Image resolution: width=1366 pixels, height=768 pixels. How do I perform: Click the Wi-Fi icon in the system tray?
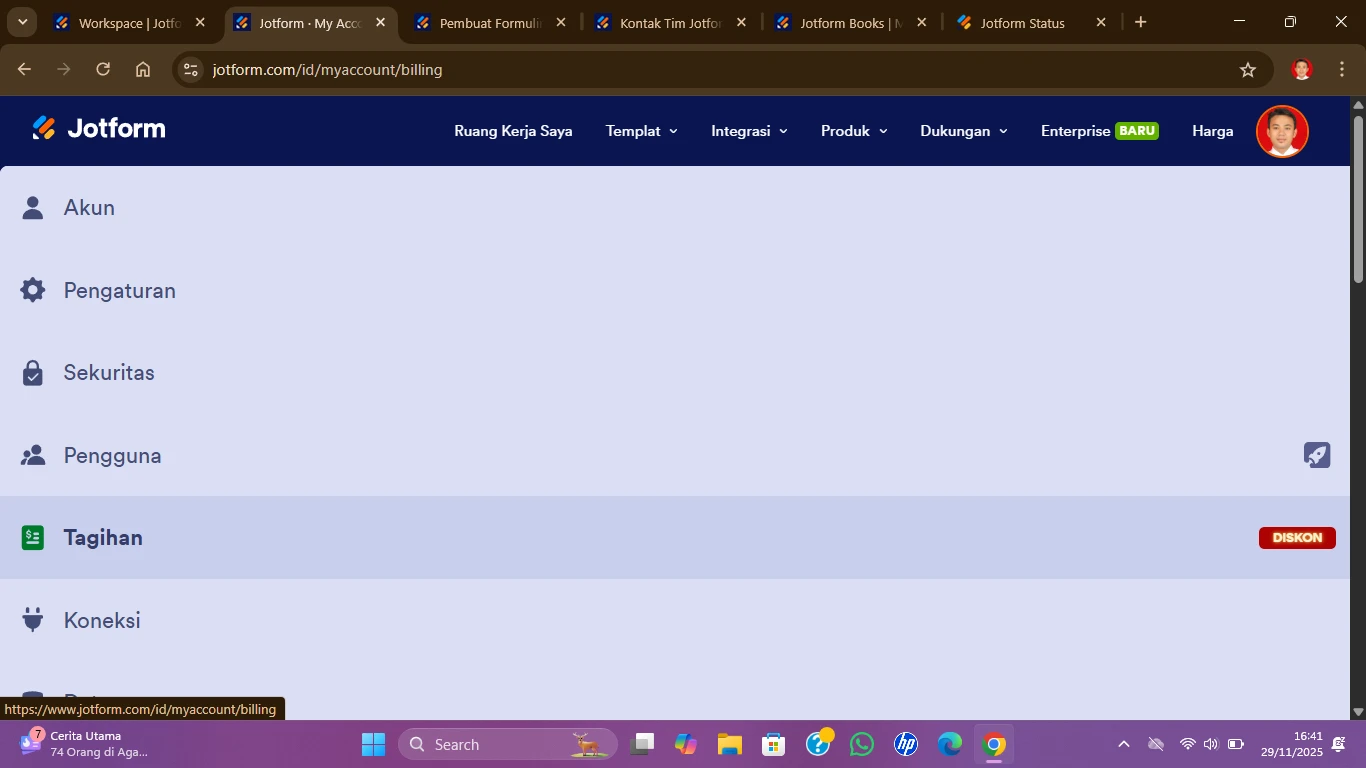[1186, 744]
